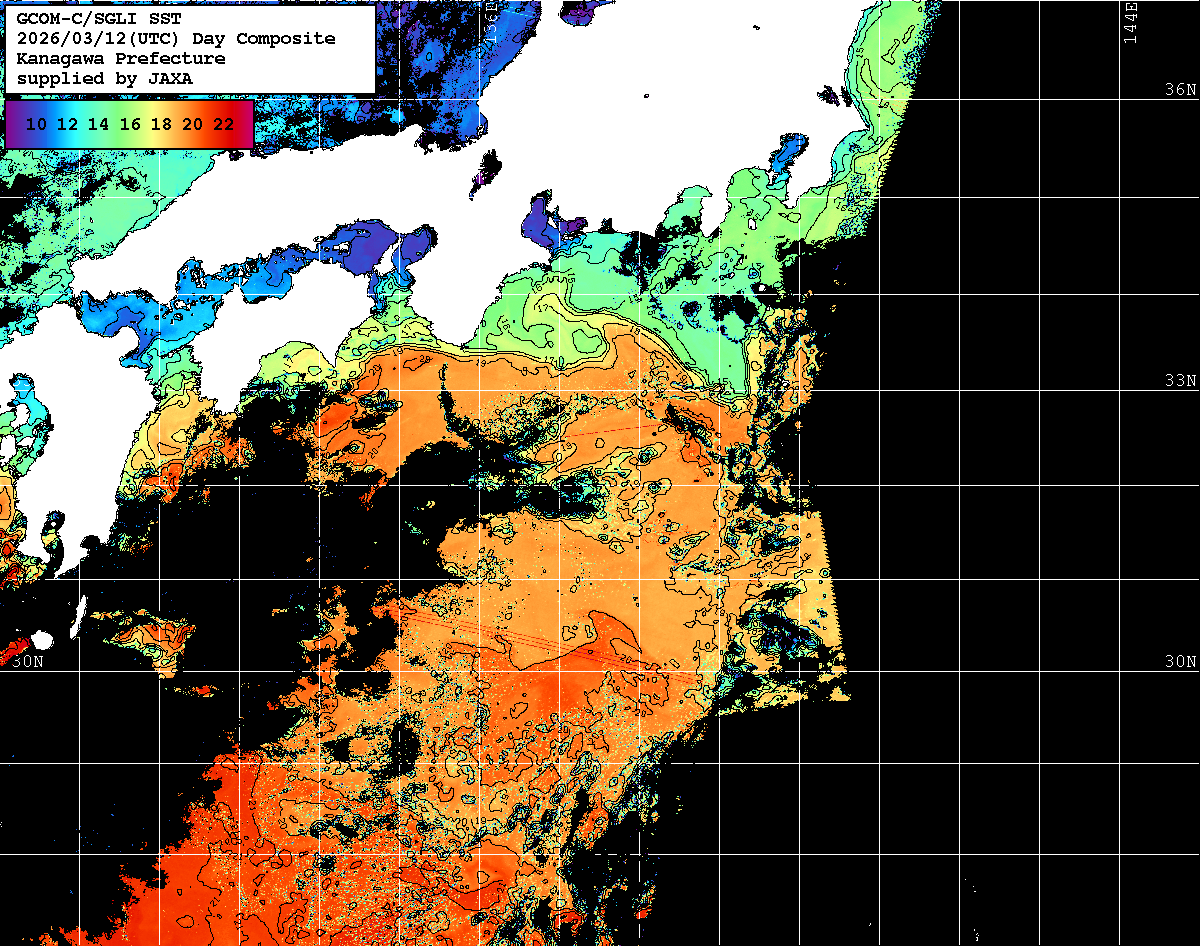The width and height of the screenshot is (1200, 946).
Task: Pick the 12 degree value on the legend
Action: (67, 124)
